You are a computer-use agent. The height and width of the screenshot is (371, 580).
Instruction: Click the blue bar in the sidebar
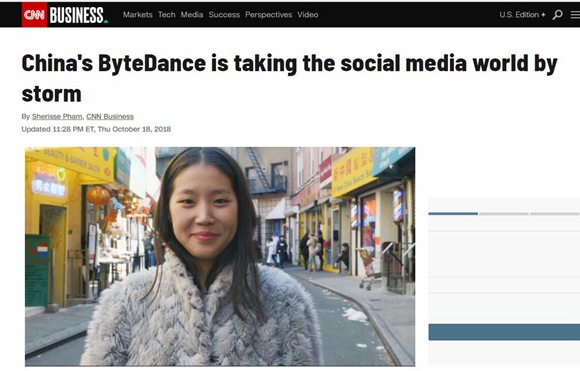504,332
